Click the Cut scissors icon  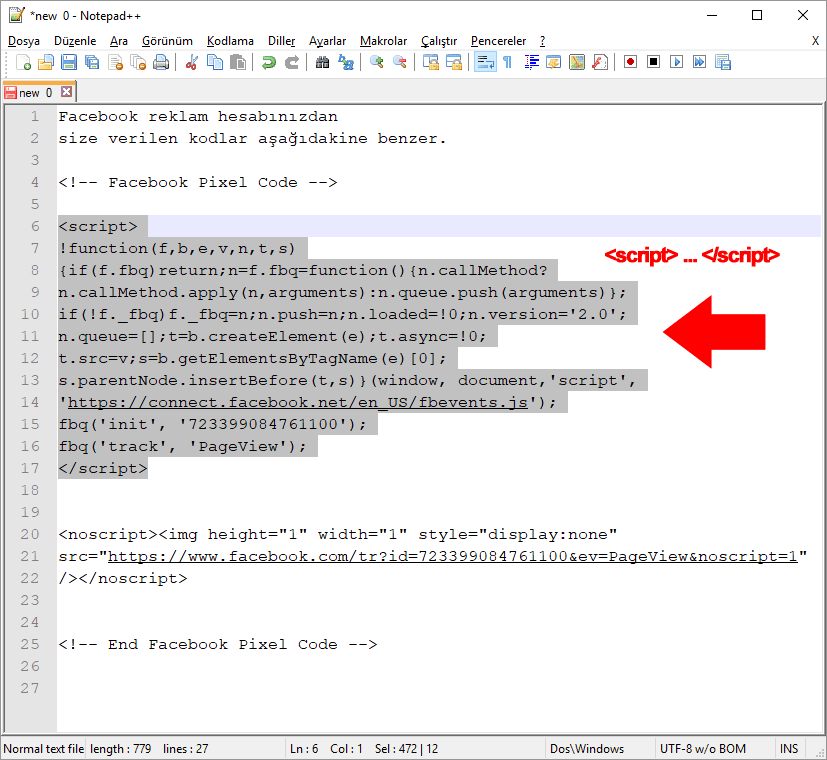[191, 62]
